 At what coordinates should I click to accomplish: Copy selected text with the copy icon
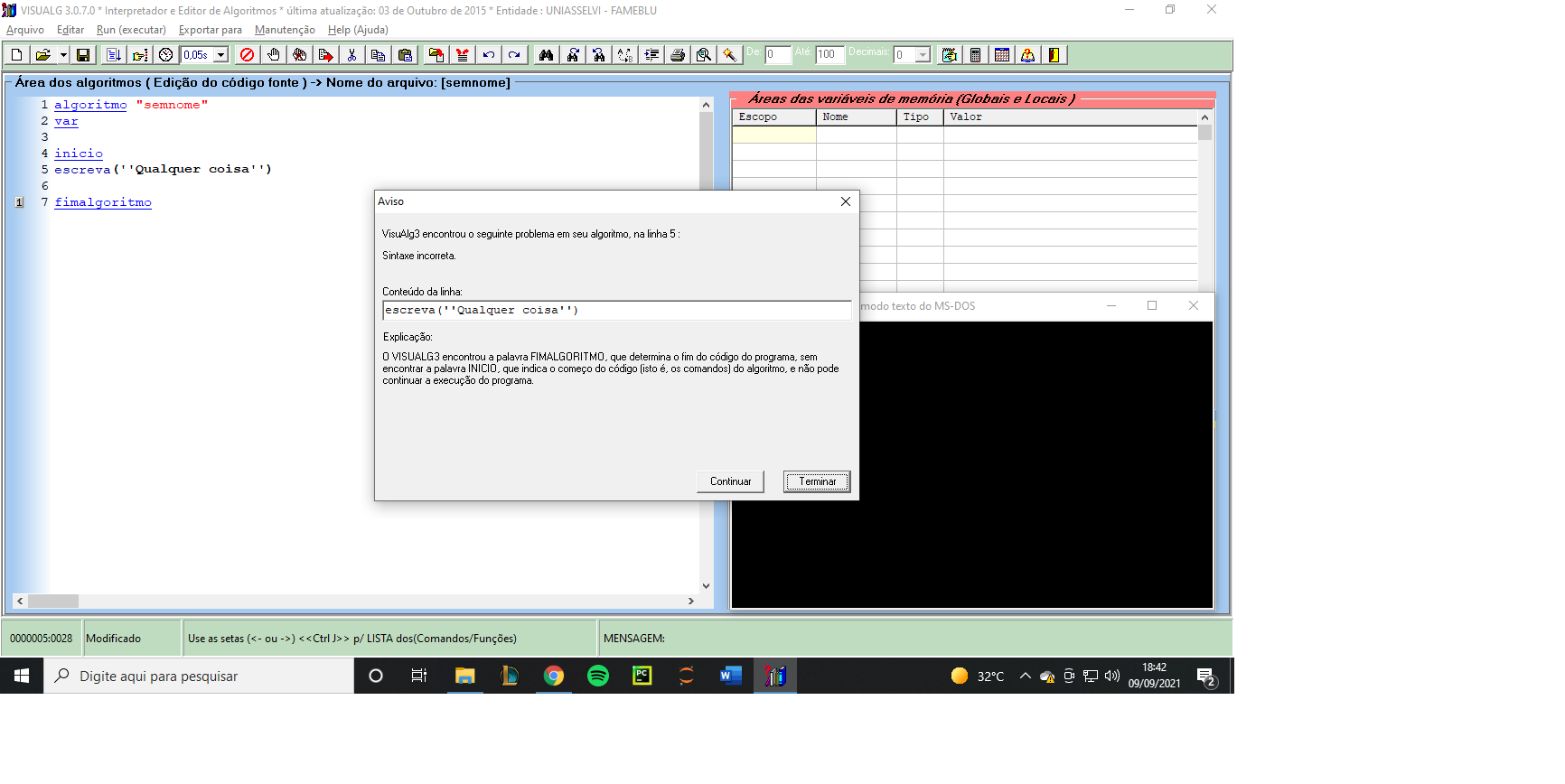coord(378,55)
